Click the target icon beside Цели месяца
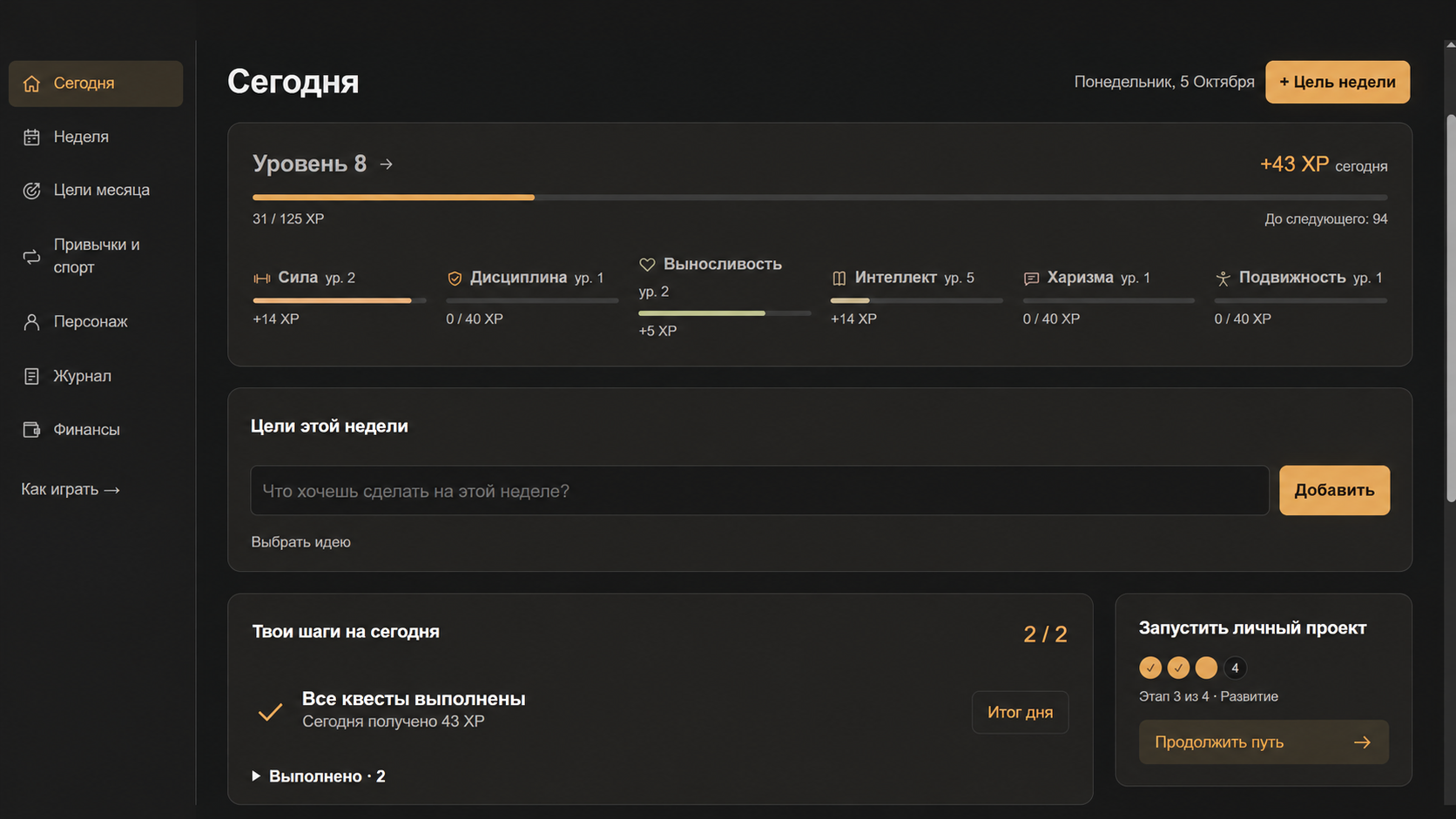The width and height of the screenshot is (1456, 819). click(x=31, y=191)
